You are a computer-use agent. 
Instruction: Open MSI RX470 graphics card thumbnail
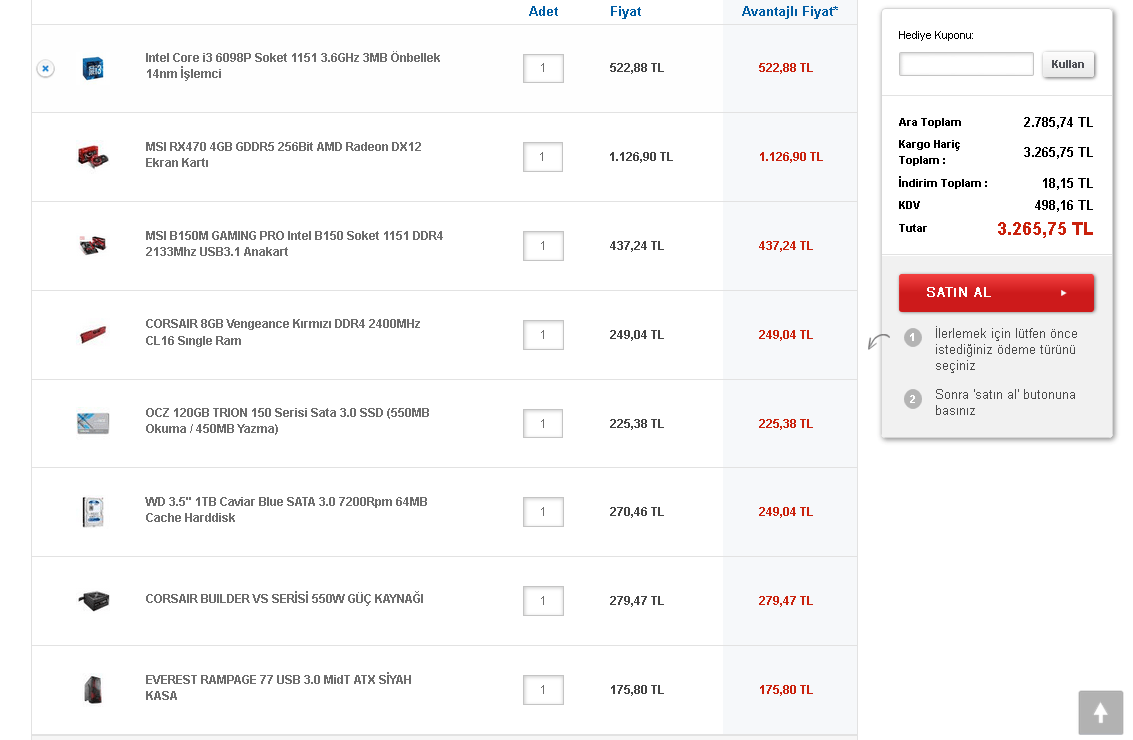93,157
